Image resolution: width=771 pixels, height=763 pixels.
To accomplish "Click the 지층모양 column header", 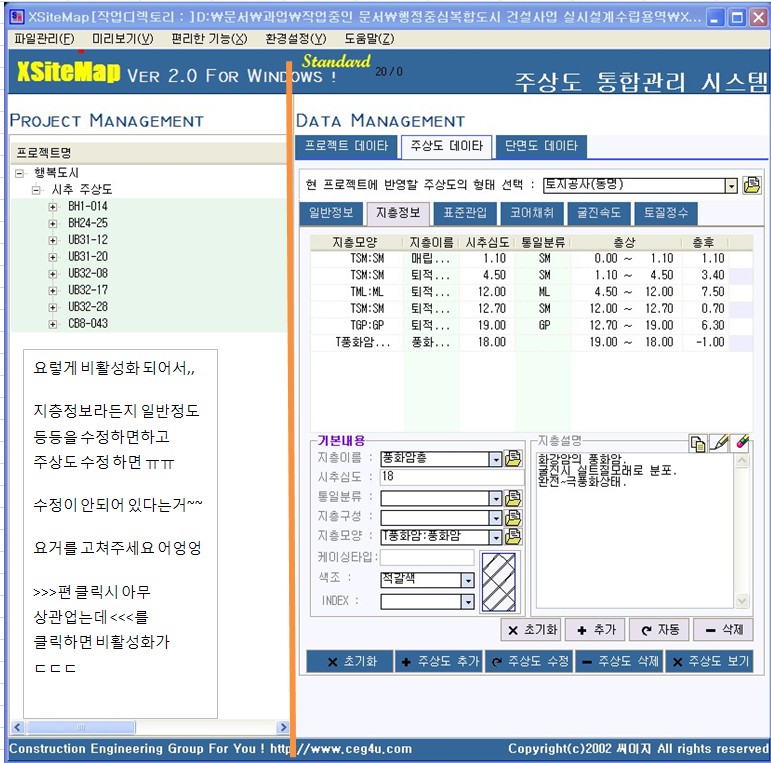I will click(356, 242).
